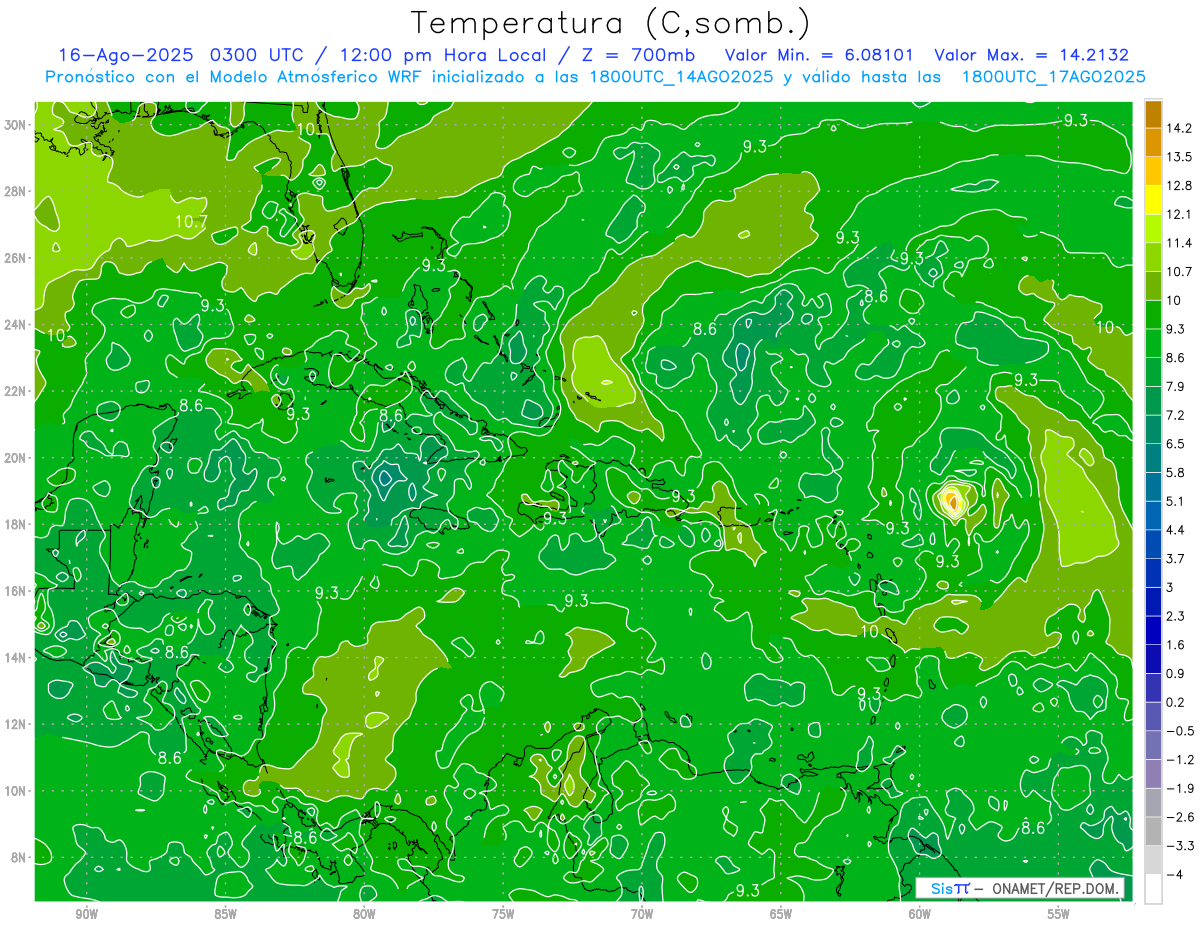The height and width of the screenshot is (927, 1200).
Task: Click the 18N latitude axis label
Action: coord(16,524)
